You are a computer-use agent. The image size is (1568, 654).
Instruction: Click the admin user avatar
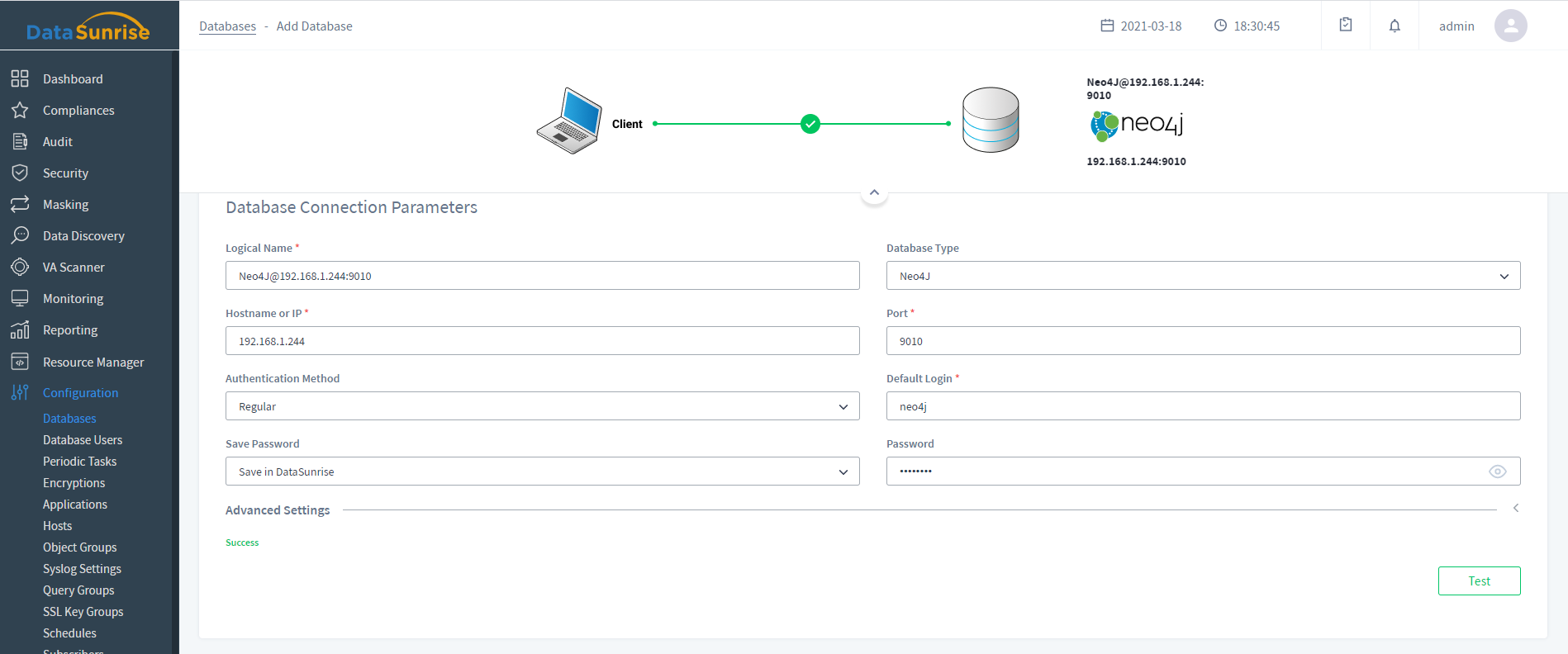1510,26
